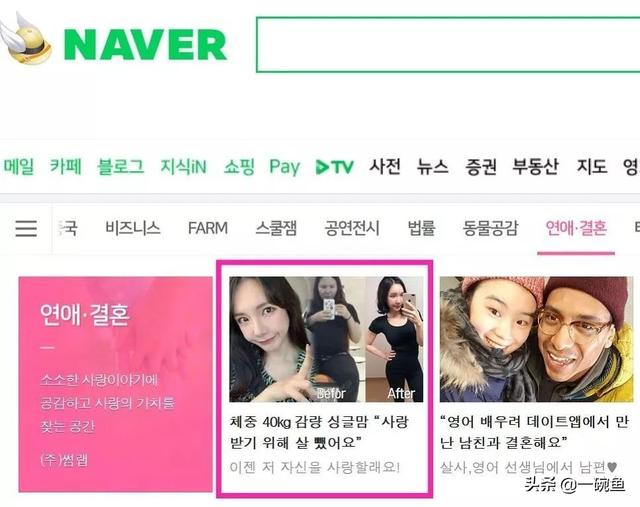Open the 메일 mail link

tap(19, 167)
